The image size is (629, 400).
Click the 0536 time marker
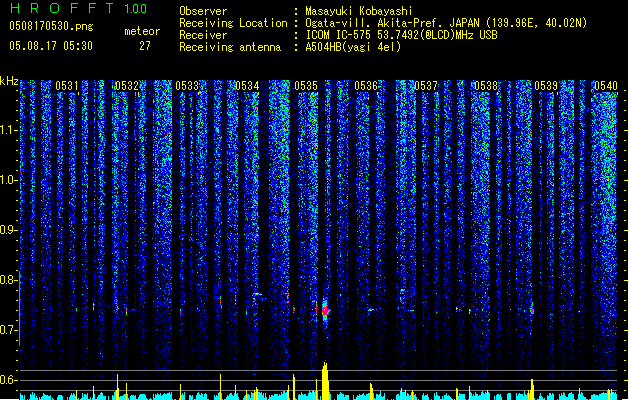coord(366,86)
